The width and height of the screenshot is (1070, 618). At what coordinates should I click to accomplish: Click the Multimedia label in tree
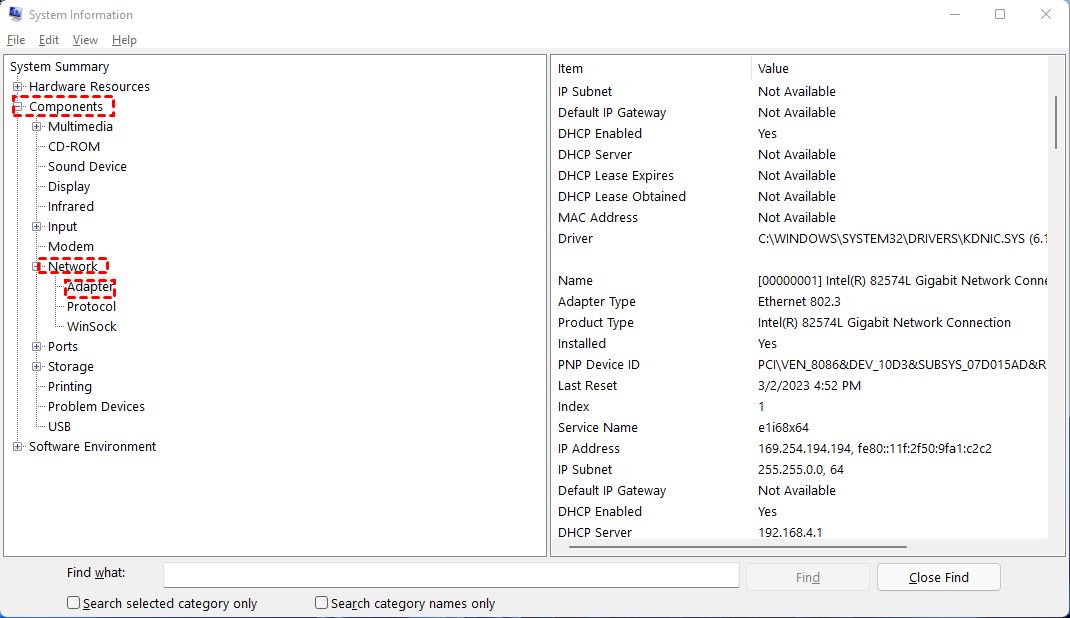[81, 127]
